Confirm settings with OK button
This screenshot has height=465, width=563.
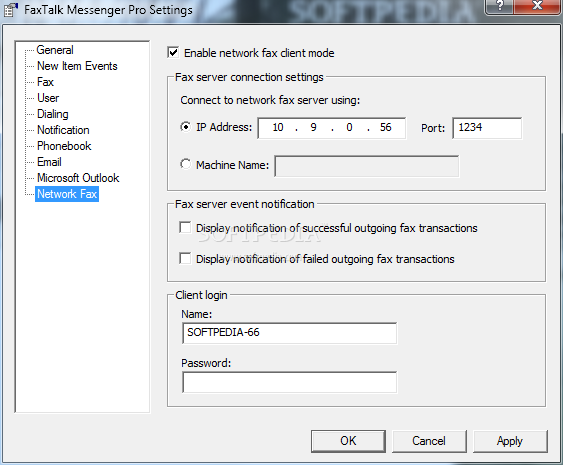[348, 441]
